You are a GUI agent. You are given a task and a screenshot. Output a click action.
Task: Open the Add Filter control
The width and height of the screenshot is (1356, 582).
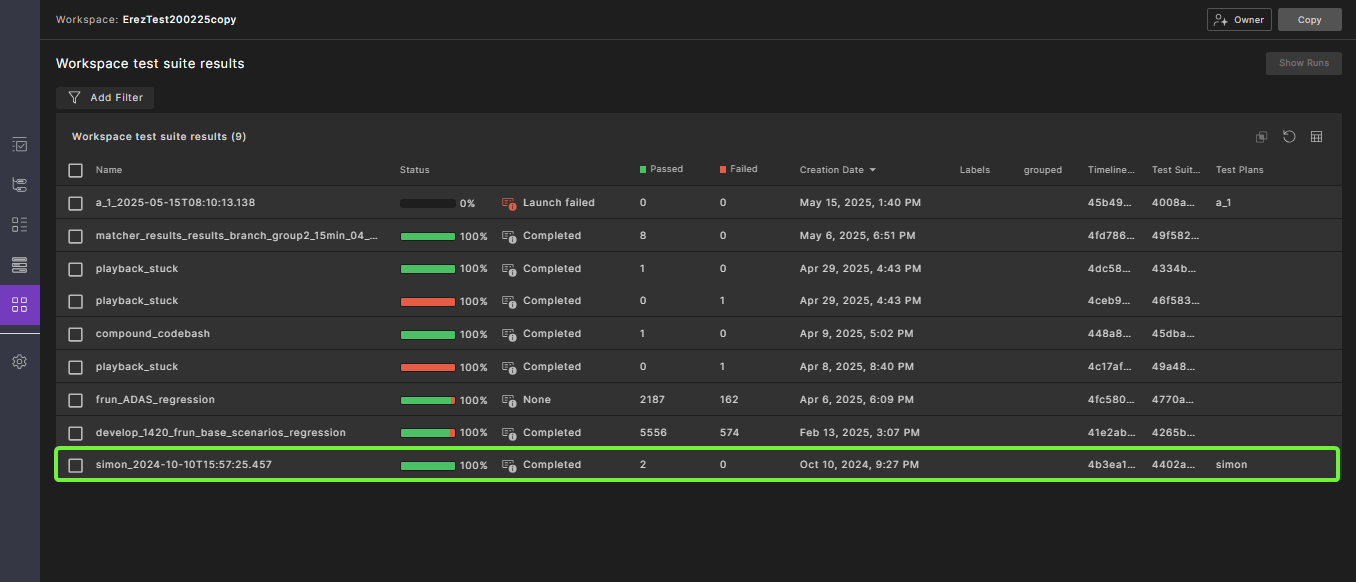point(105,98)
